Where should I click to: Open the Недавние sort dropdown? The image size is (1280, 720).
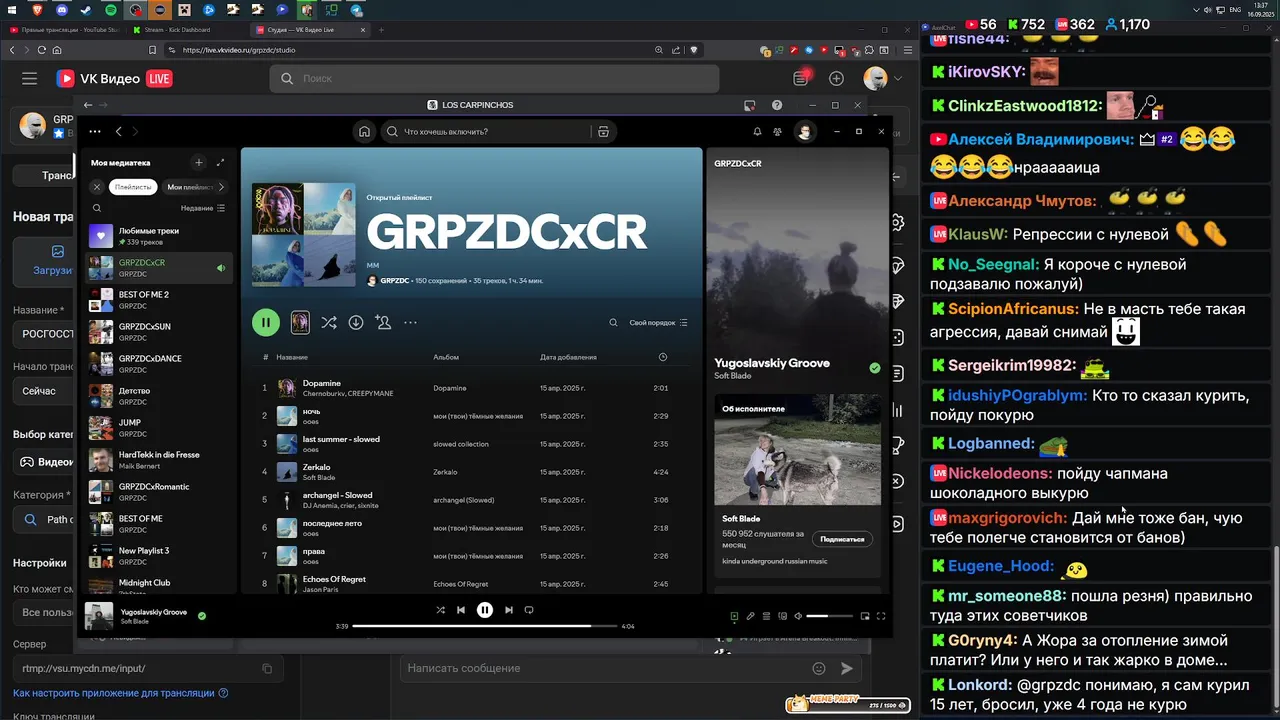(203, 208)
